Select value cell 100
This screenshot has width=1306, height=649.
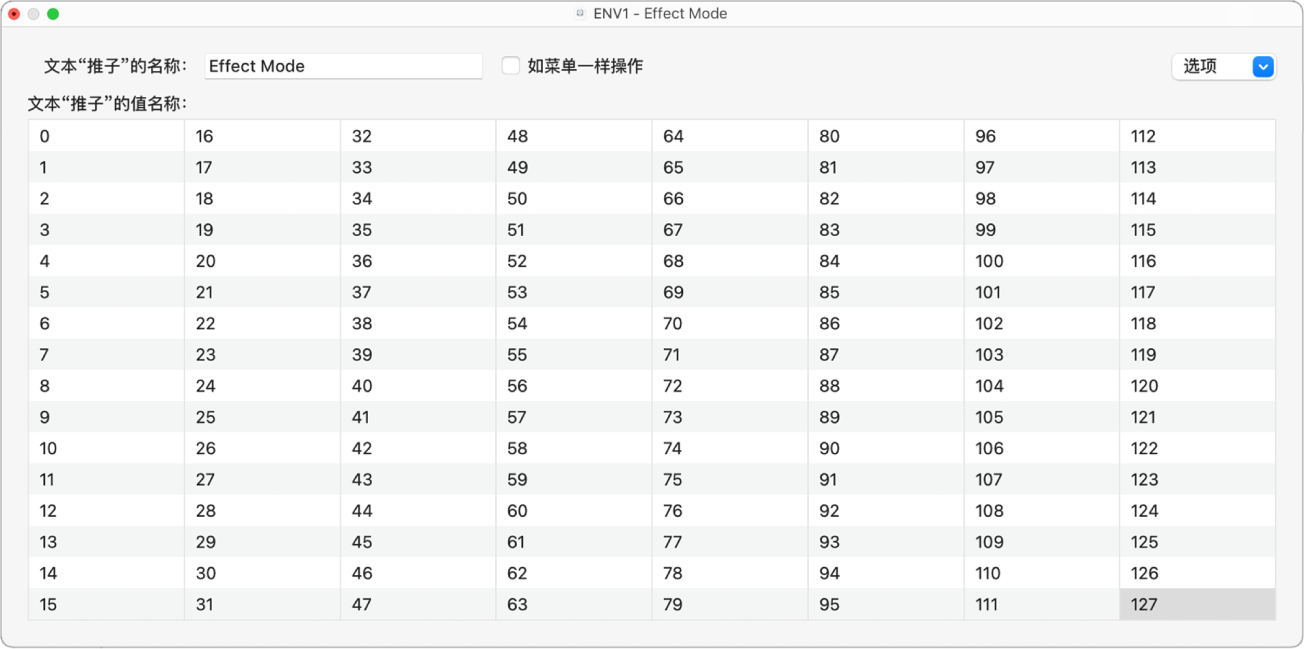tap(1041, 261)
